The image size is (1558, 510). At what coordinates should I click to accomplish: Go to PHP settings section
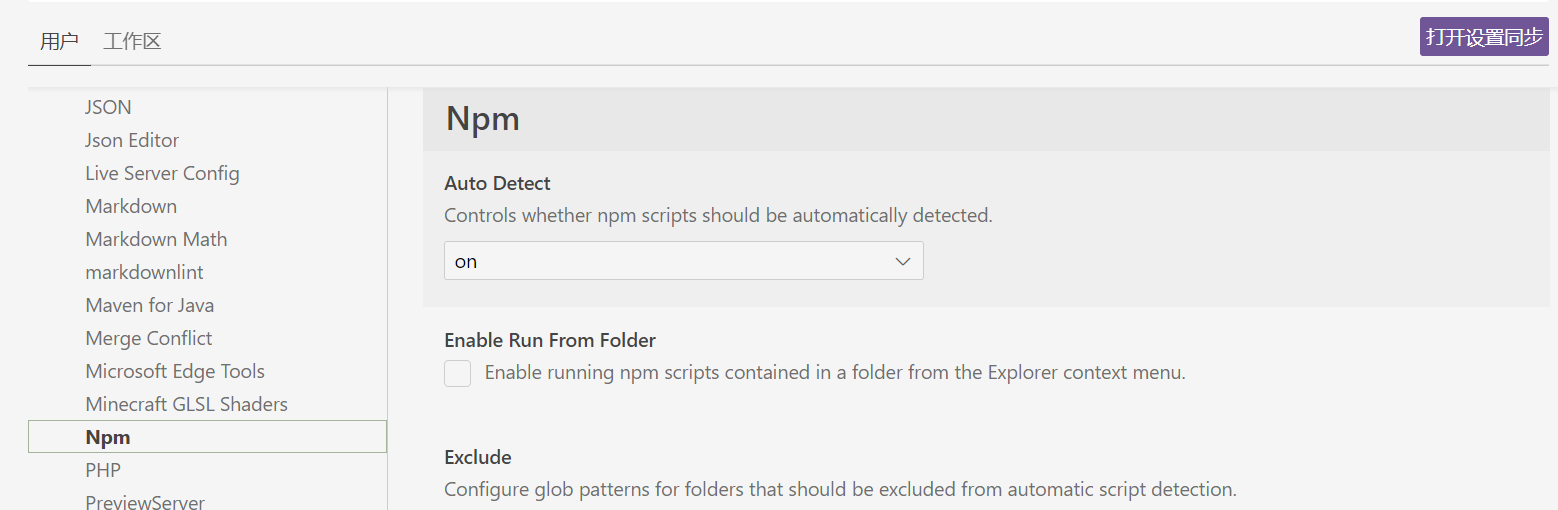pyautogui.click(x=103, y=470)
